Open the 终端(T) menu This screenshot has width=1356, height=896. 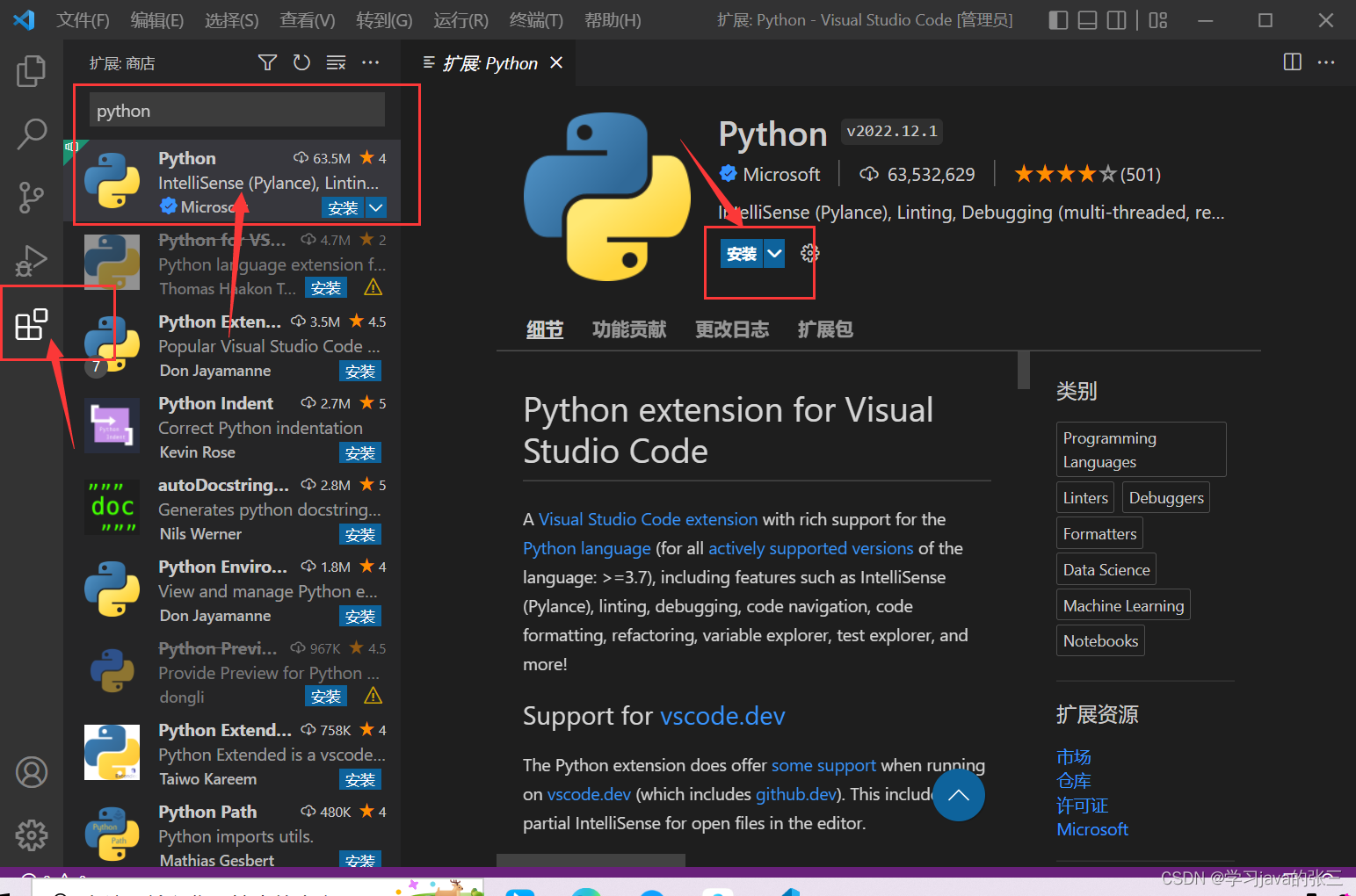536,20
